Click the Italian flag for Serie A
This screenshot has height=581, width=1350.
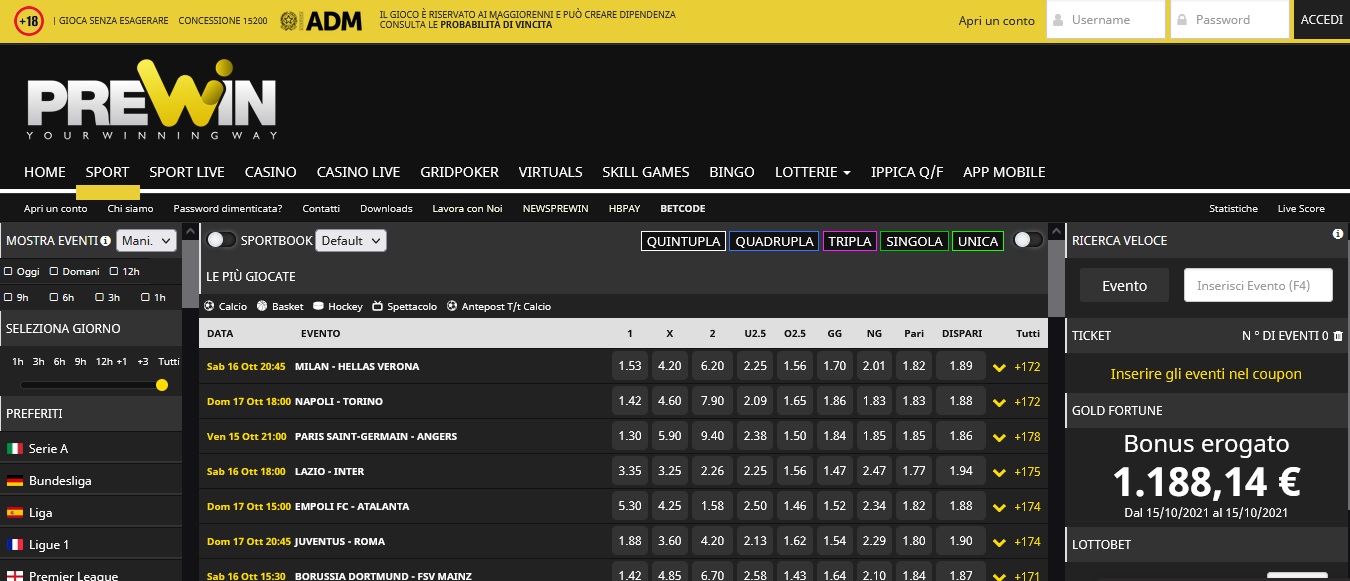(15, 449)
